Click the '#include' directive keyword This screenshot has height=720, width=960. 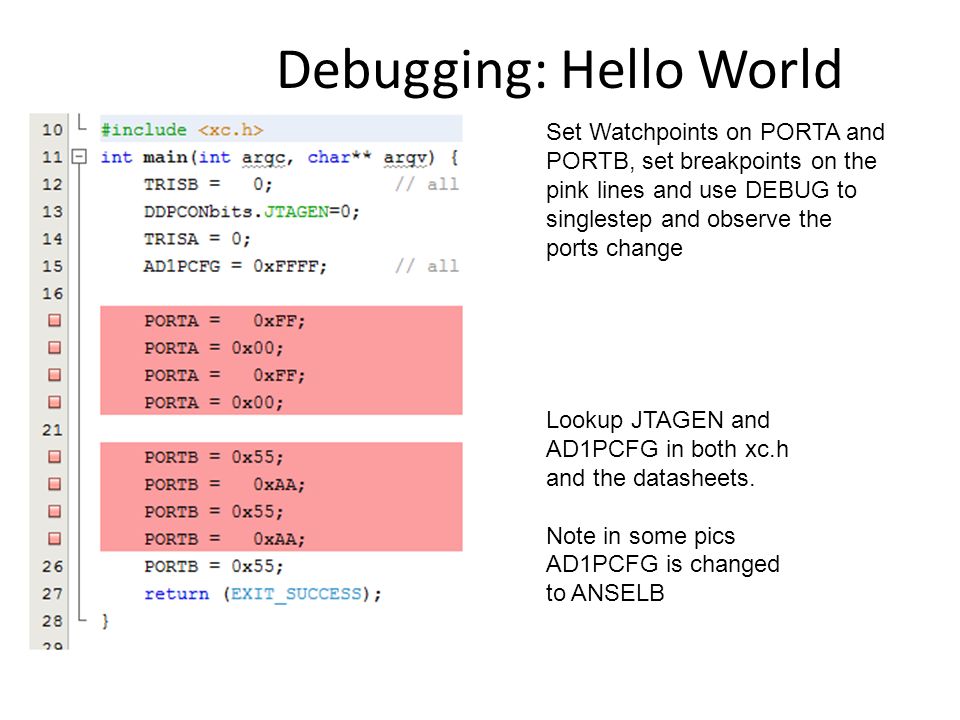click(144, 130)
